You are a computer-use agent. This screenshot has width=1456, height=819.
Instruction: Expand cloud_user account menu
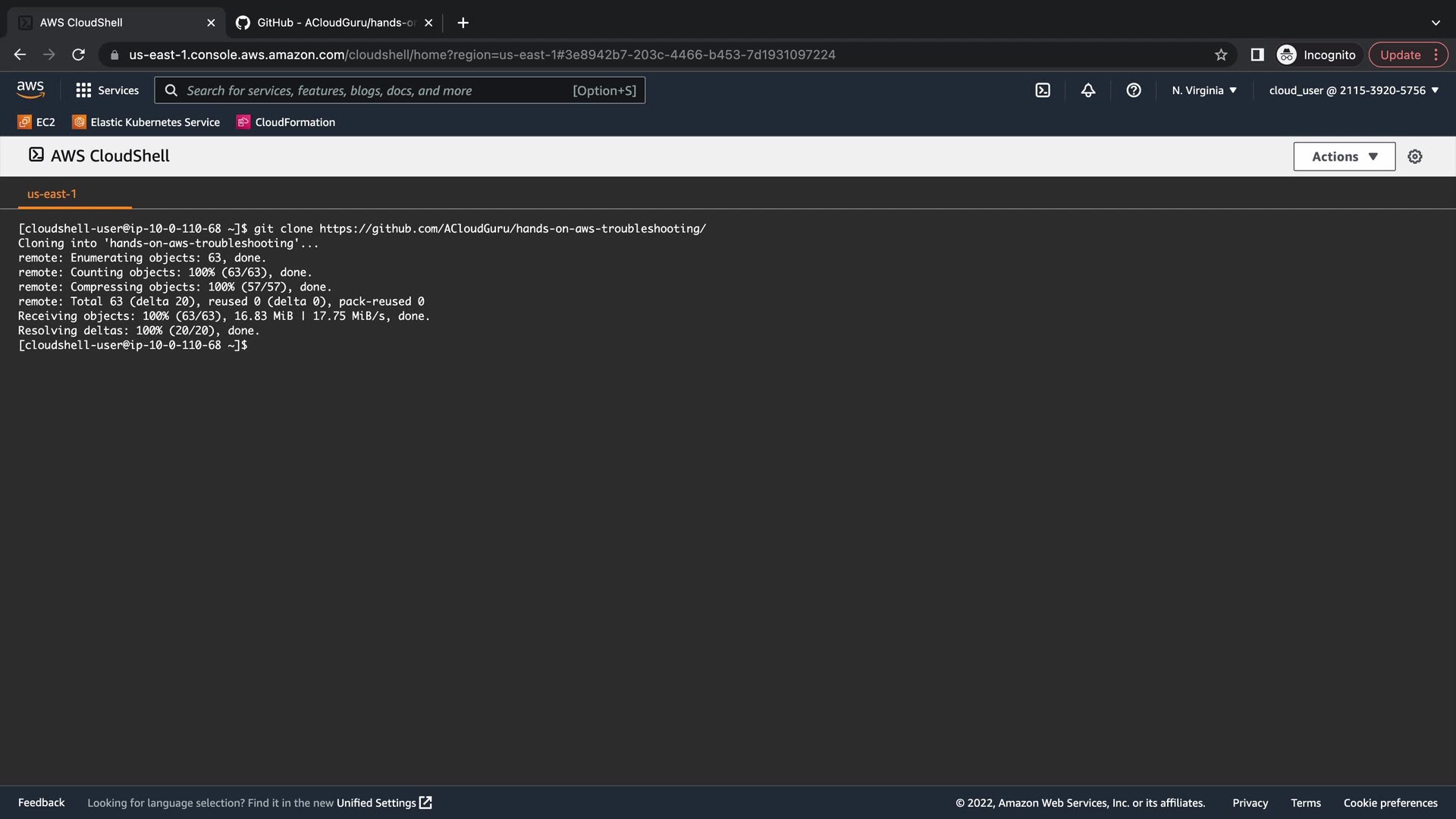(x=1354, y=90)
